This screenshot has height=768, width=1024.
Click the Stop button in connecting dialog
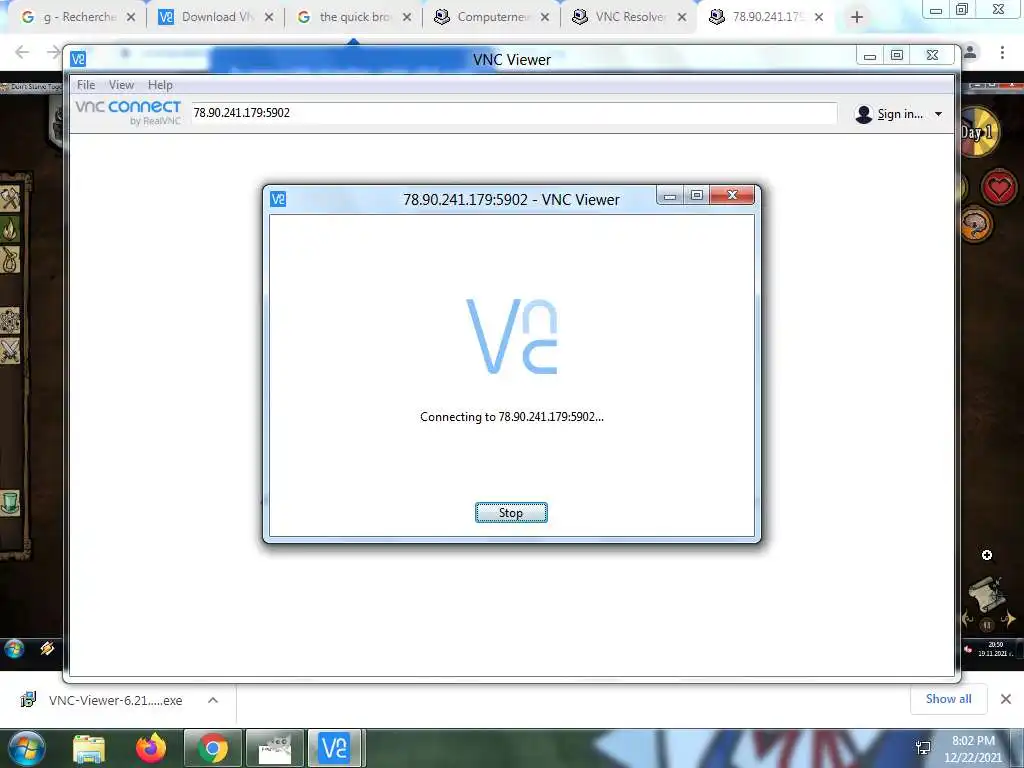[x=511, y=513]
